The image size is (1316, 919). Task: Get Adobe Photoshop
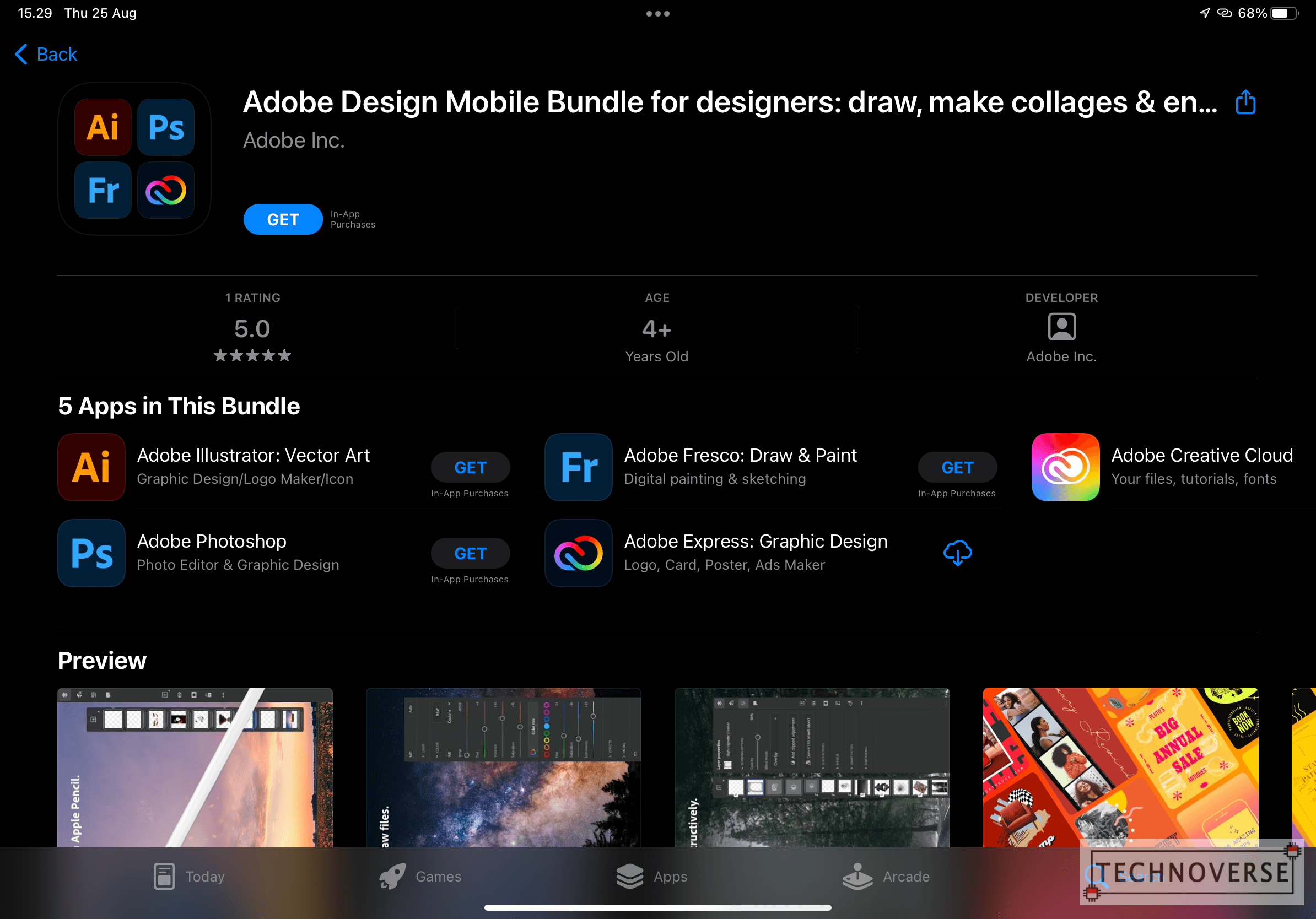point(470,554)
